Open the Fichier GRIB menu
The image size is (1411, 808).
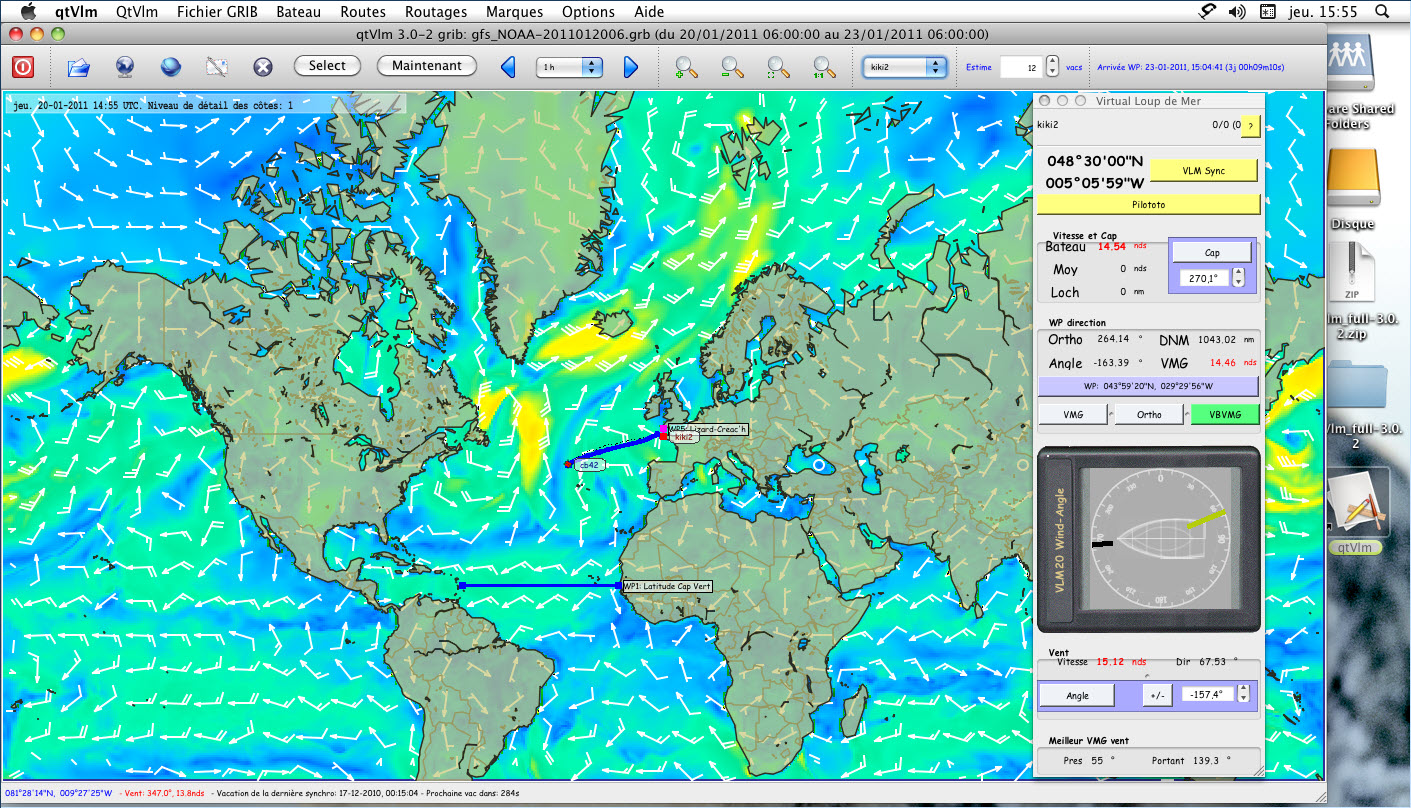pos(217,12)
